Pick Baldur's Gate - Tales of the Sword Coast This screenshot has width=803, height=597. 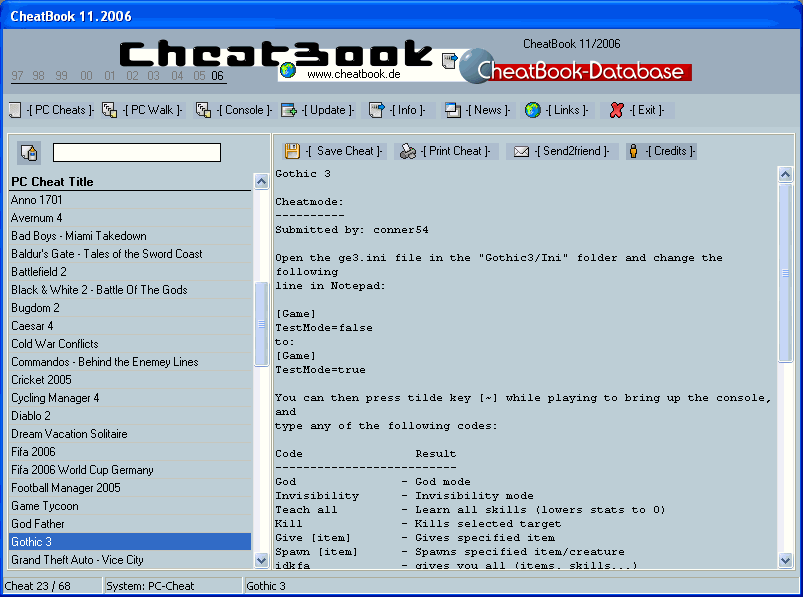pos(130,253)
